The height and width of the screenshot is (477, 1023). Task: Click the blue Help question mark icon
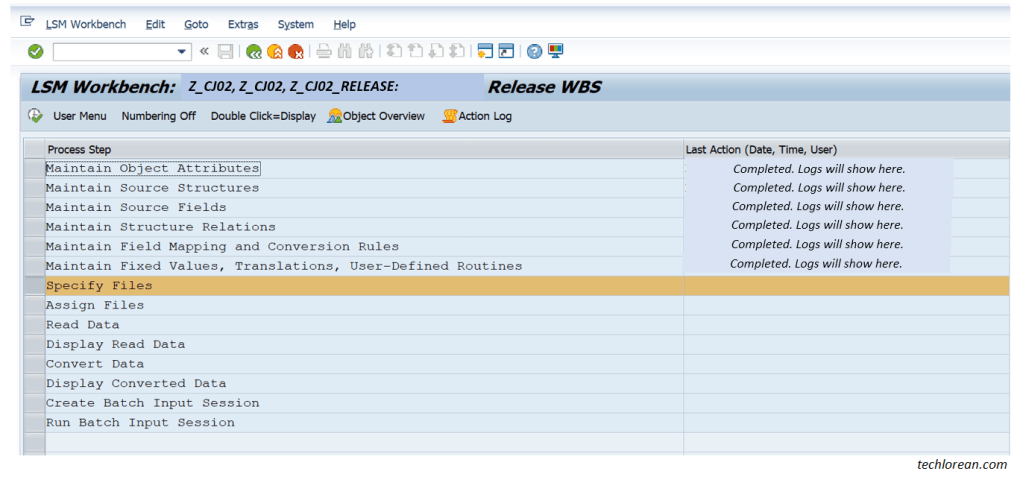[534, 52]
